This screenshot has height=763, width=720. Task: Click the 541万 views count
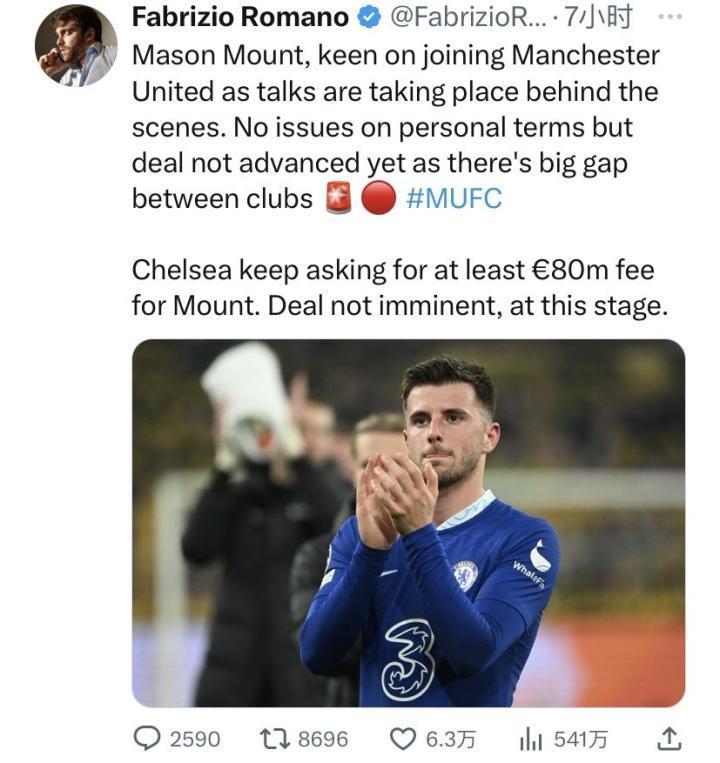point(581,739)
